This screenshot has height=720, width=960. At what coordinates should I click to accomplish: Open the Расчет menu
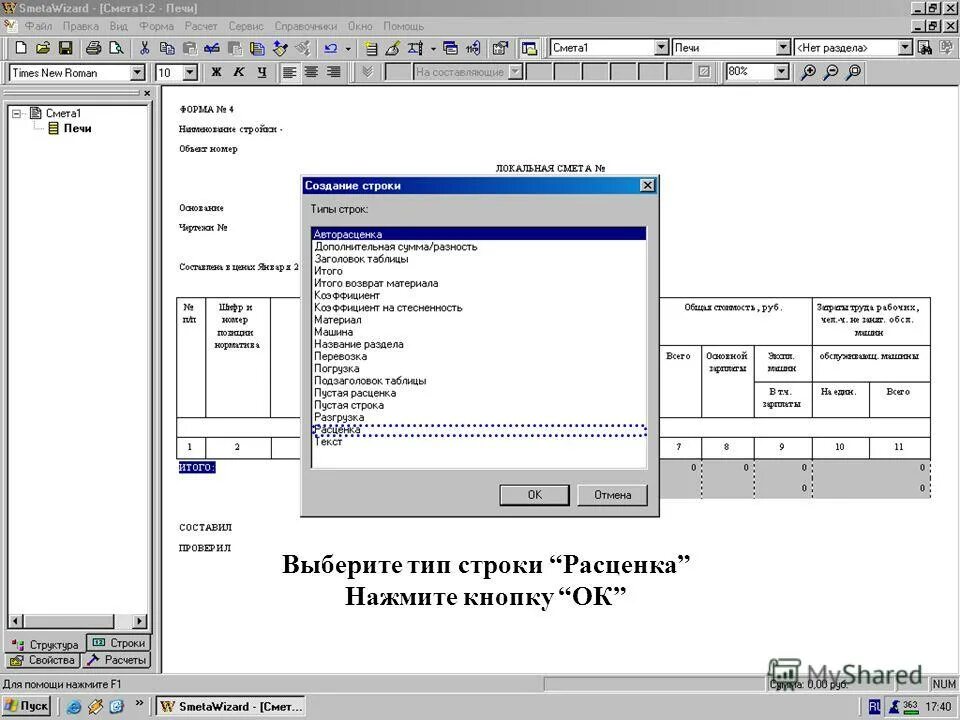(x=201, y=26)
